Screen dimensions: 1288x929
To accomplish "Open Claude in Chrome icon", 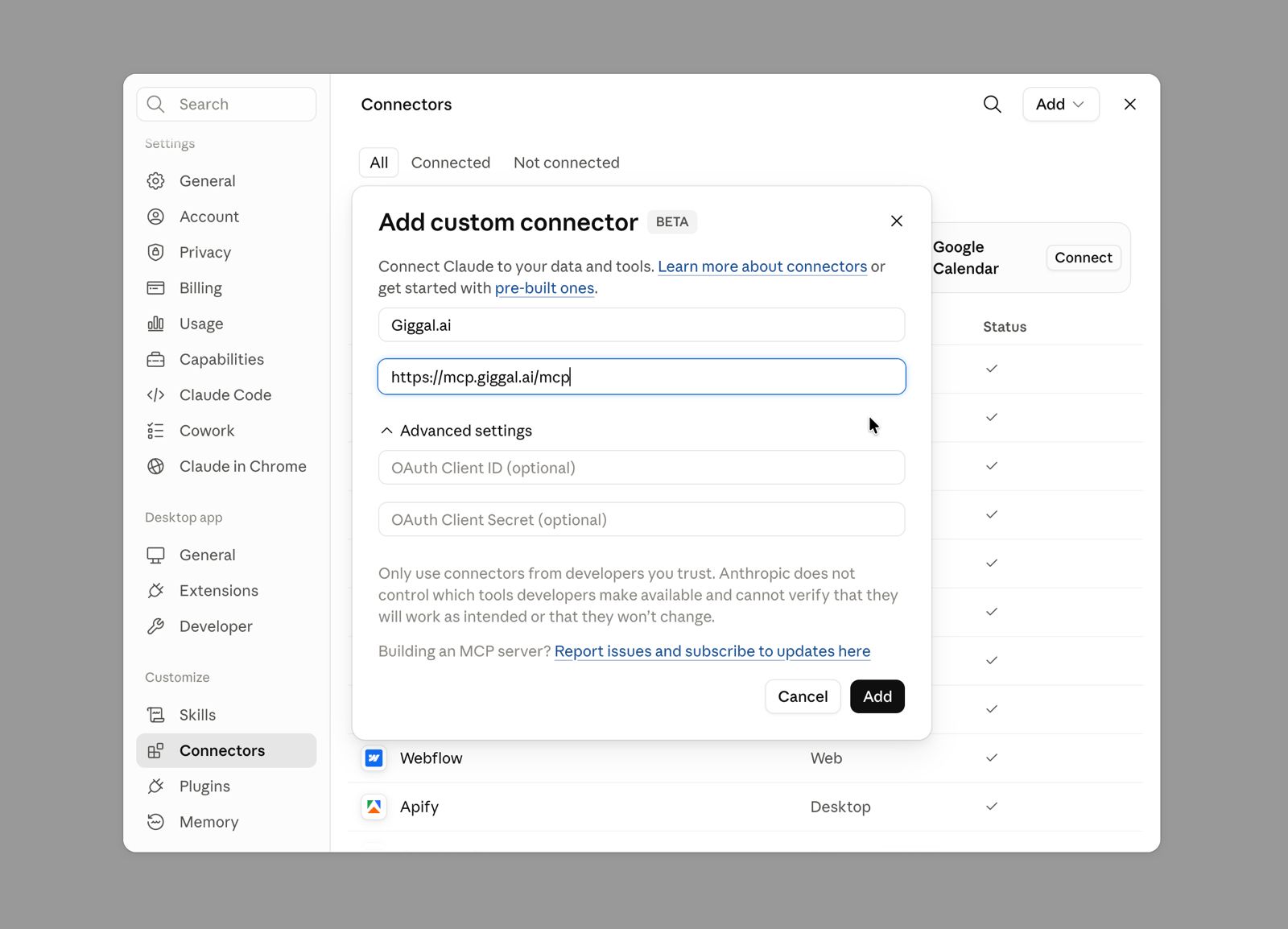I will [155, 466].
